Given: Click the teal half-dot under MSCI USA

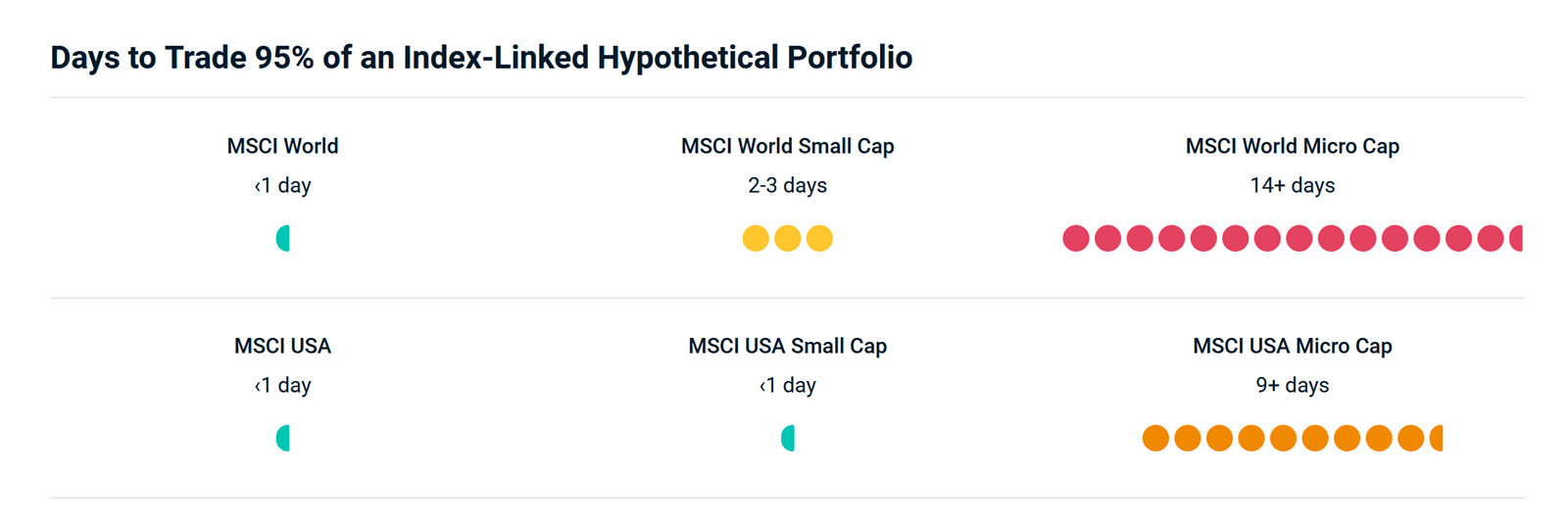Looking at the screenshot, I should pyautogui.click(x=283, y=438).
